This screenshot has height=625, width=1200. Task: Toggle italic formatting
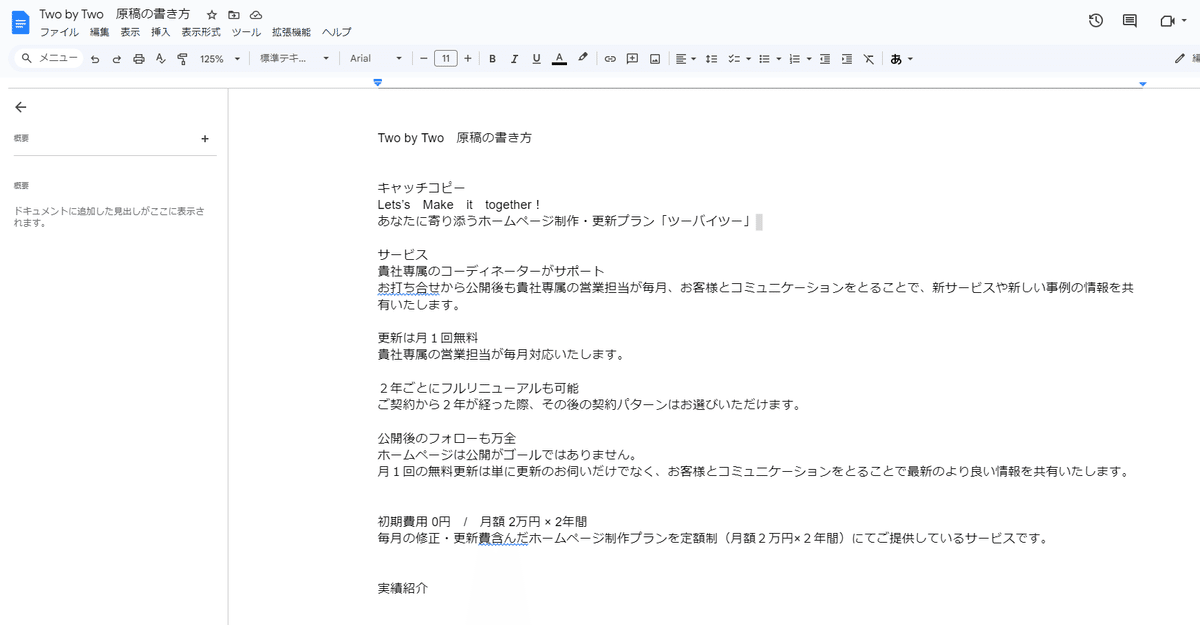click(x=514, y=58)
